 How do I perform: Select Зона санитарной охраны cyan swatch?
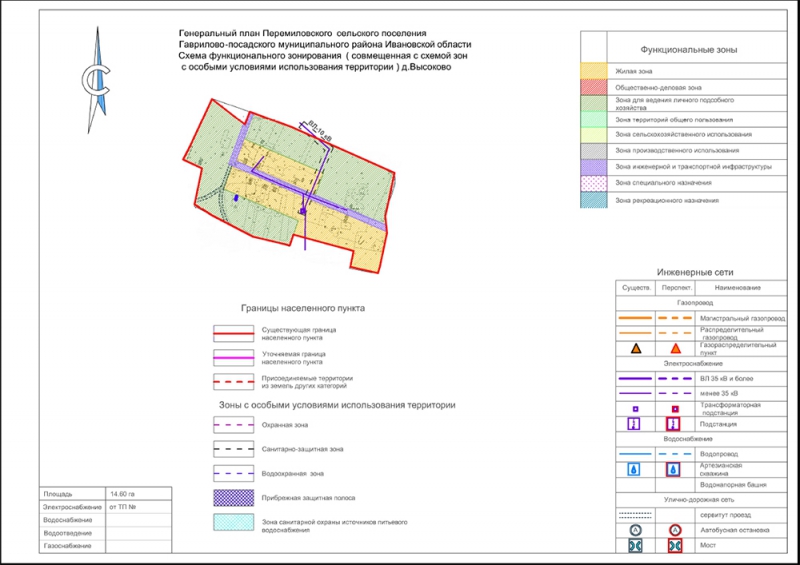click(x=233, y=522)
